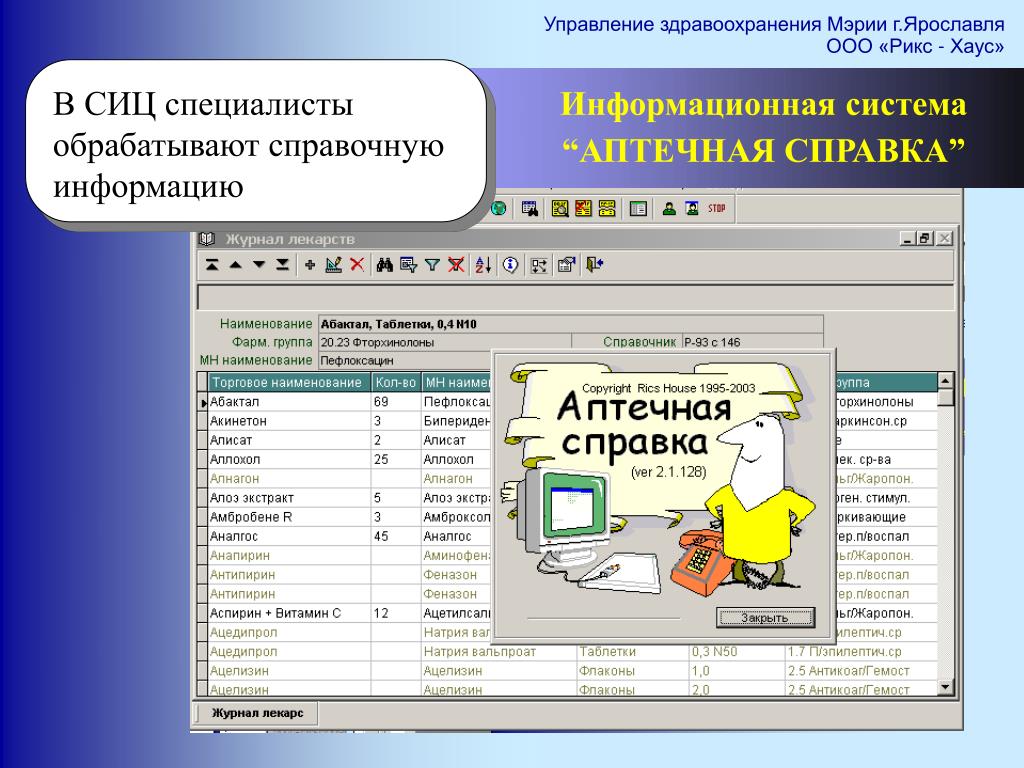The width and height of the screenshot is (1024, 768).
Task: Select the Аспирин + Витамин С row
Action: click(x=346, y=613)
